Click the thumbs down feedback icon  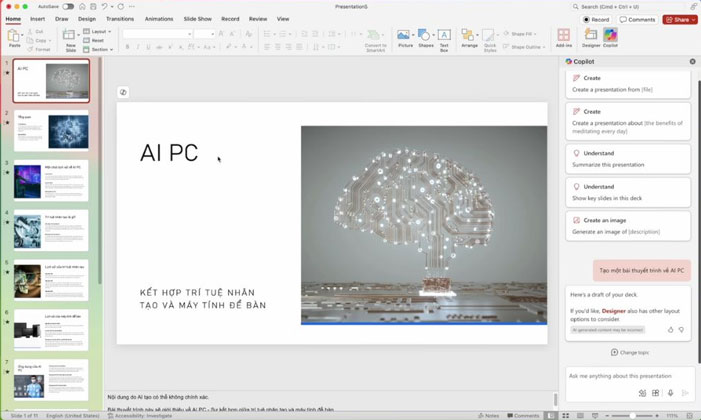[681, 329]
